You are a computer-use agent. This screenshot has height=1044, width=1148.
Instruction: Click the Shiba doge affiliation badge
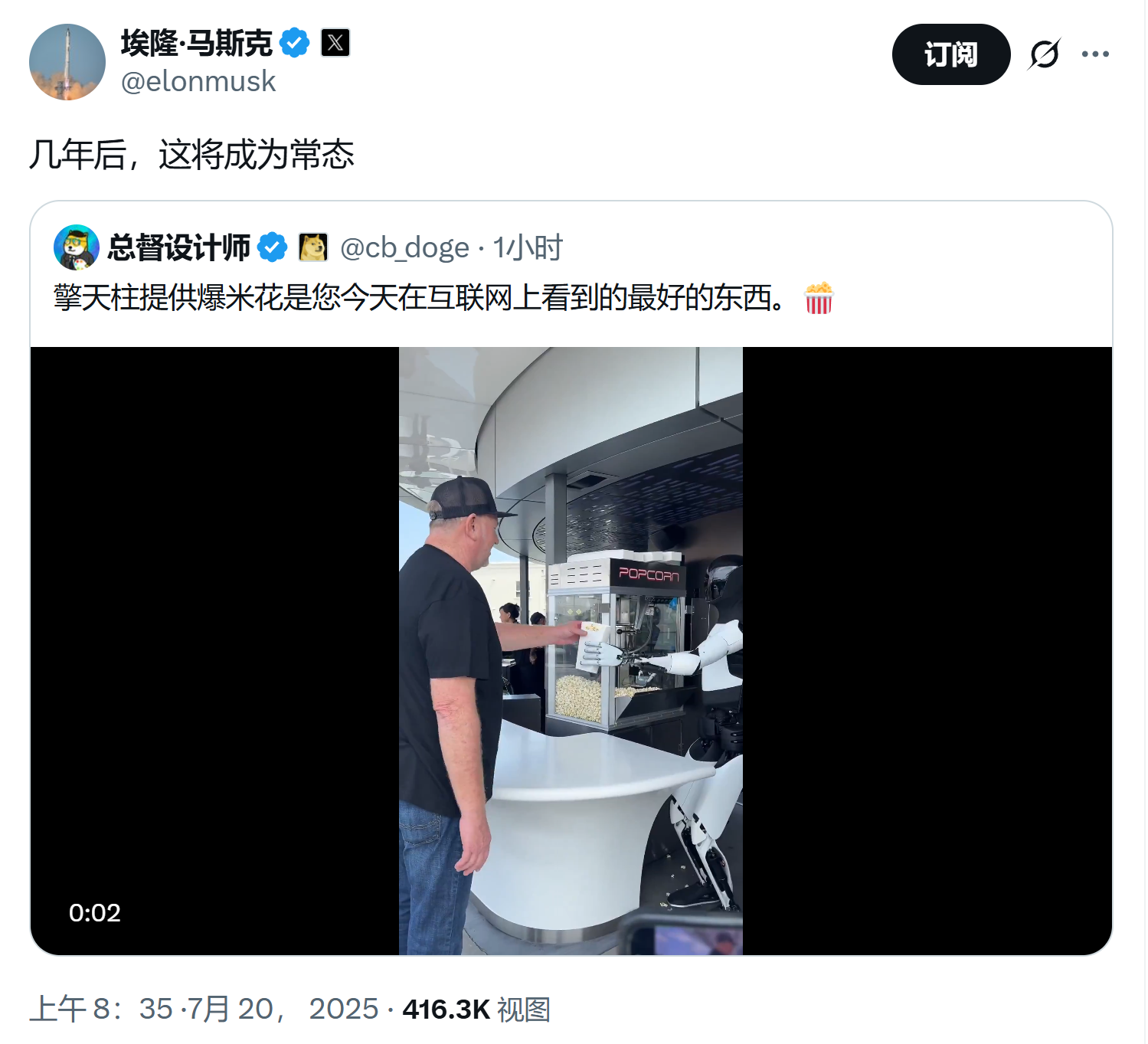coord(313,247)
